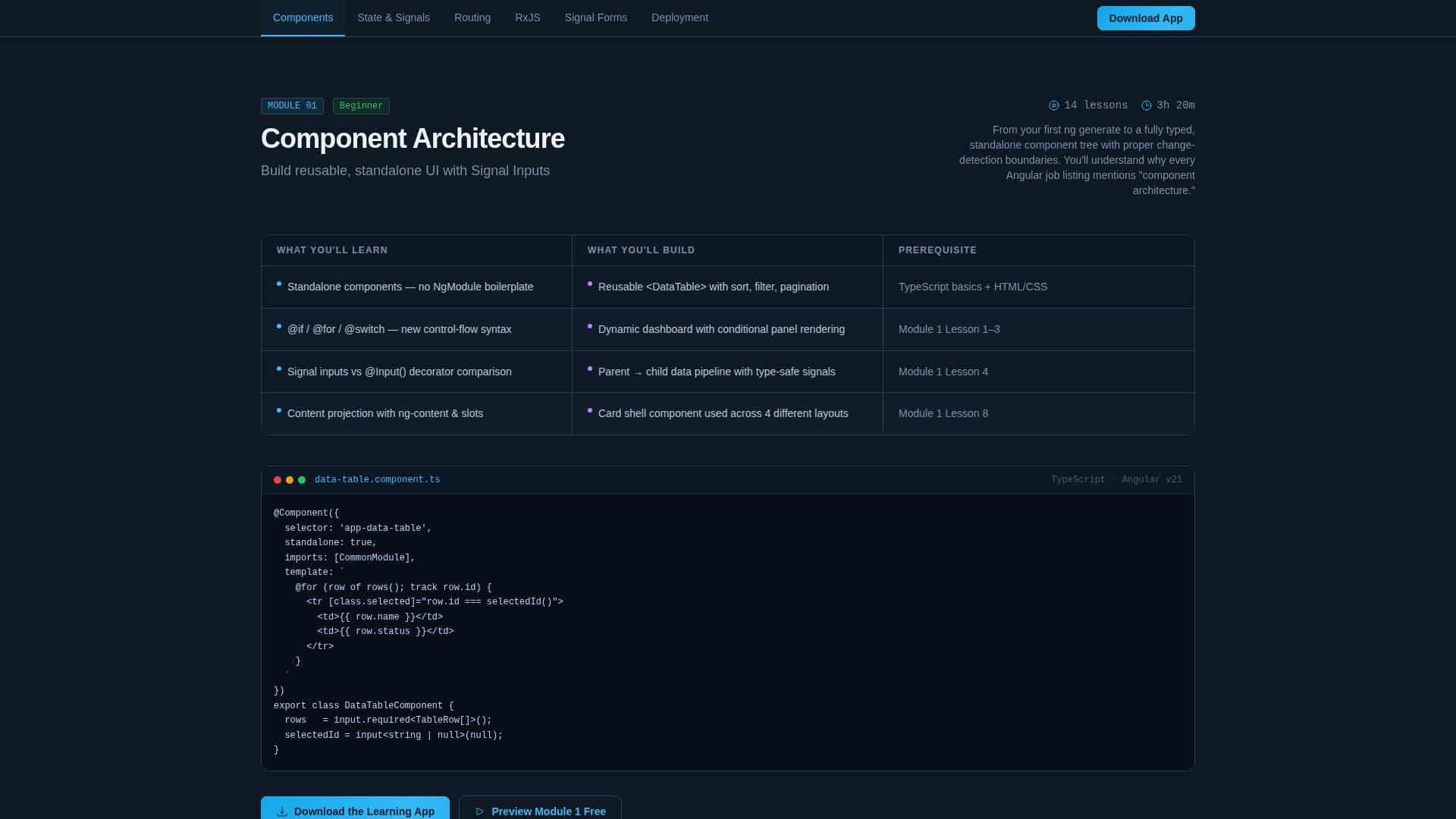
Task: Click the bullet dot beside Standalone components
Action: pyautogui.click(x=279, y=284)
